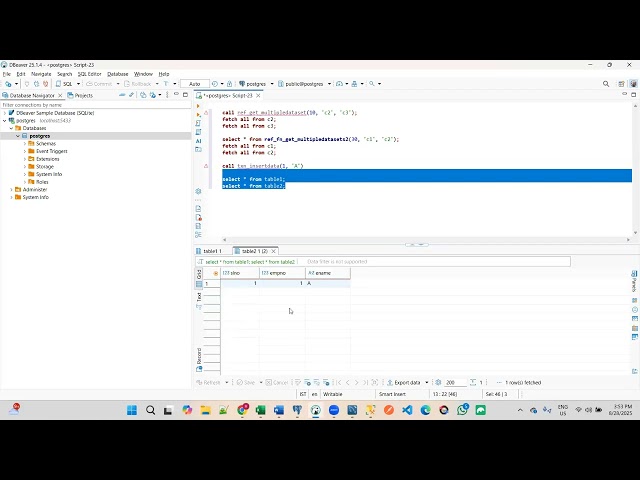Select the Storage folder
The image size is (640, 480).
44,167
